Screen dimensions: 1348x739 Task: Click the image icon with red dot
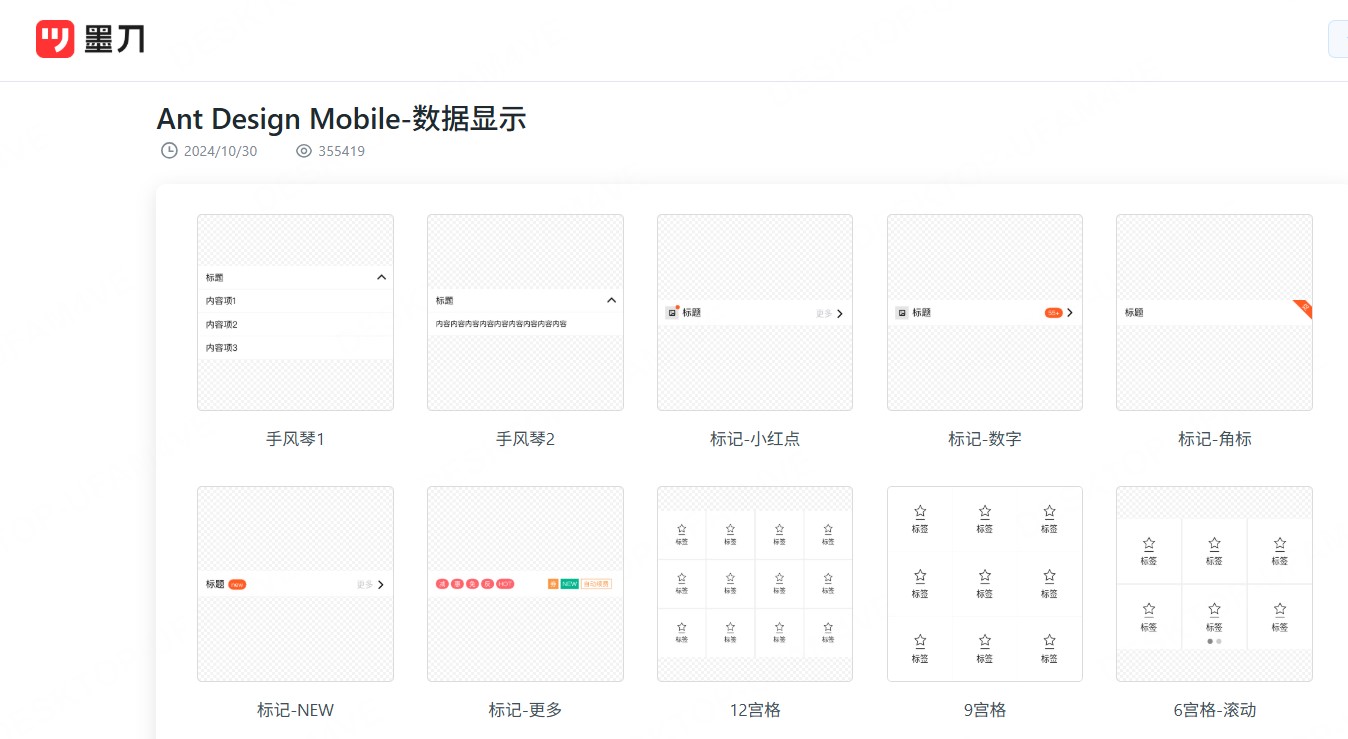[672, 312]
